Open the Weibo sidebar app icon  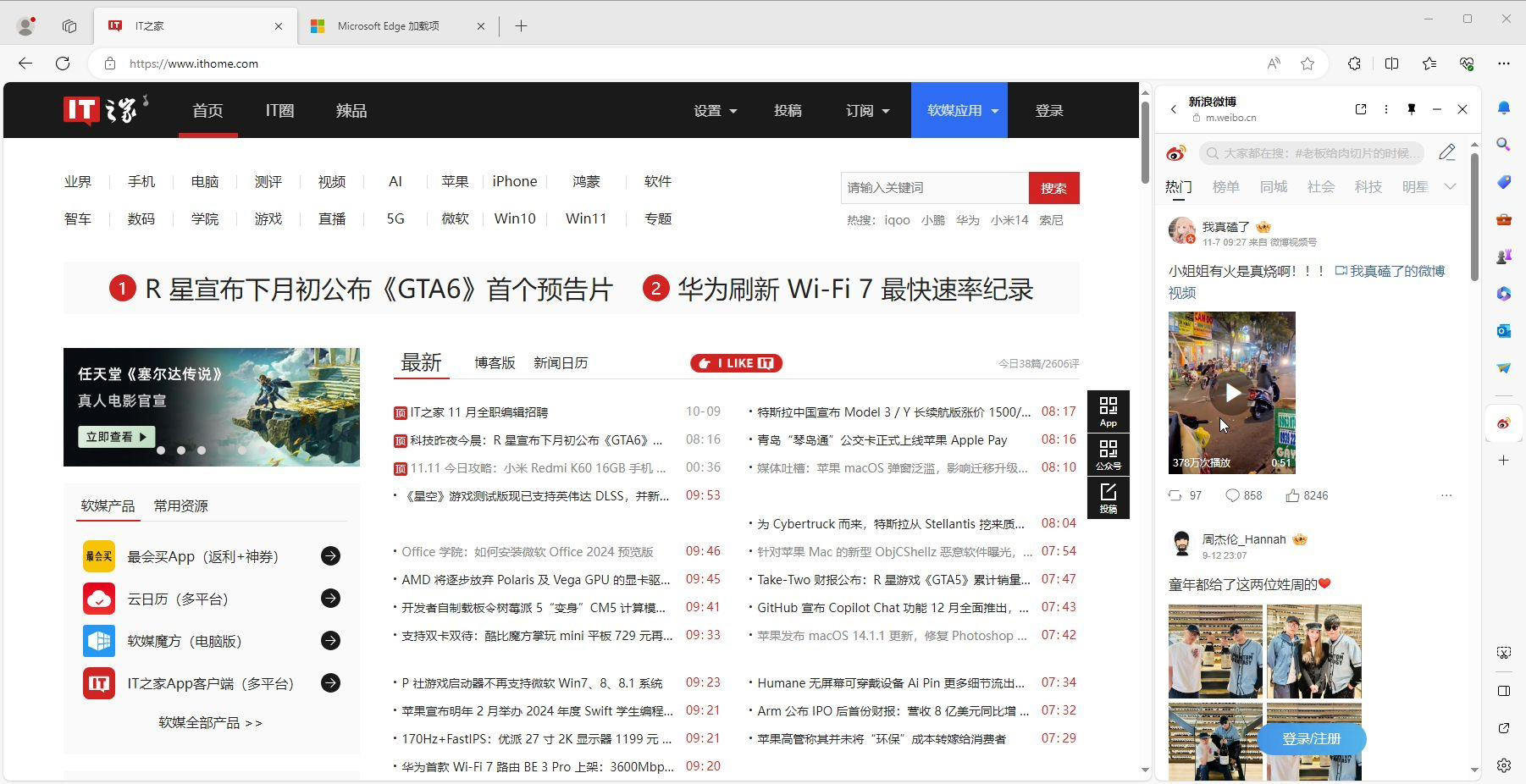[x=1504, y=423]
